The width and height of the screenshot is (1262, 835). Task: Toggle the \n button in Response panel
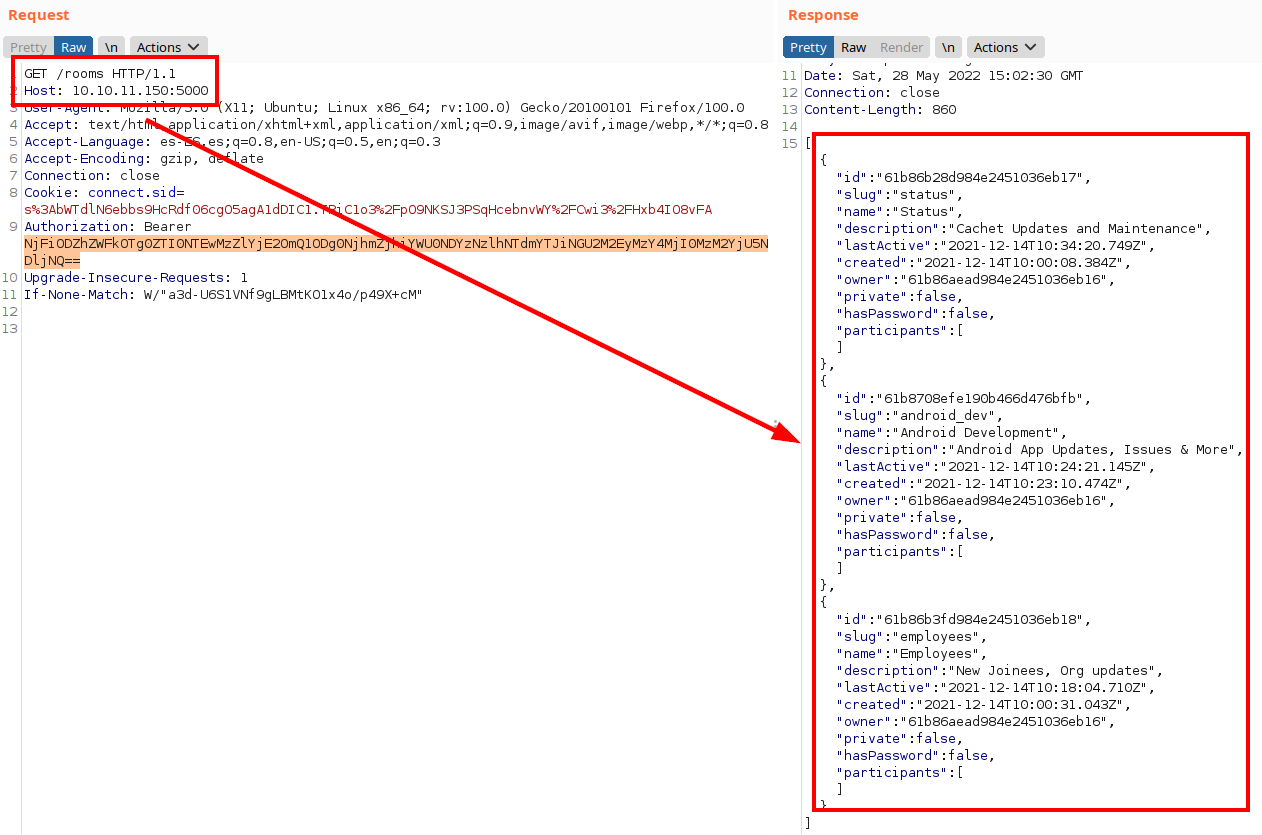pyautogui.click(x=948, y=47)
